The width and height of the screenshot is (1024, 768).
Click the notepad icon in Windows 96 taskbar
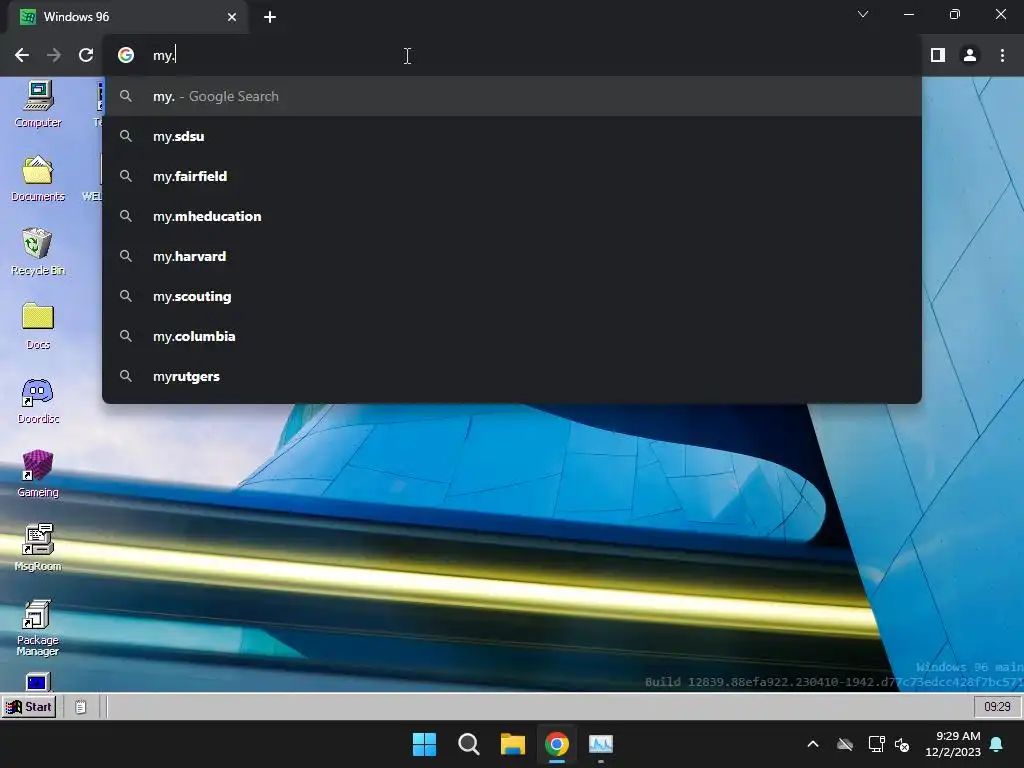80,707
